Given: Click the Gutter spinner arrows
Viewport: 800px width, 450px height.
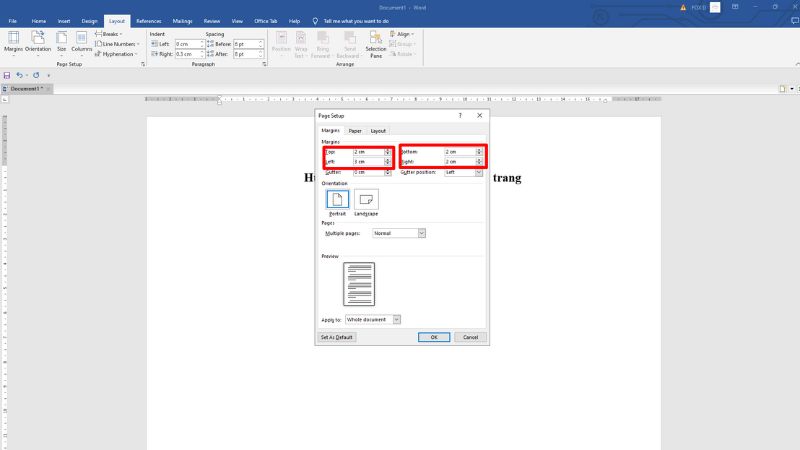Looking at the screenshot, I should pos(388,172).
